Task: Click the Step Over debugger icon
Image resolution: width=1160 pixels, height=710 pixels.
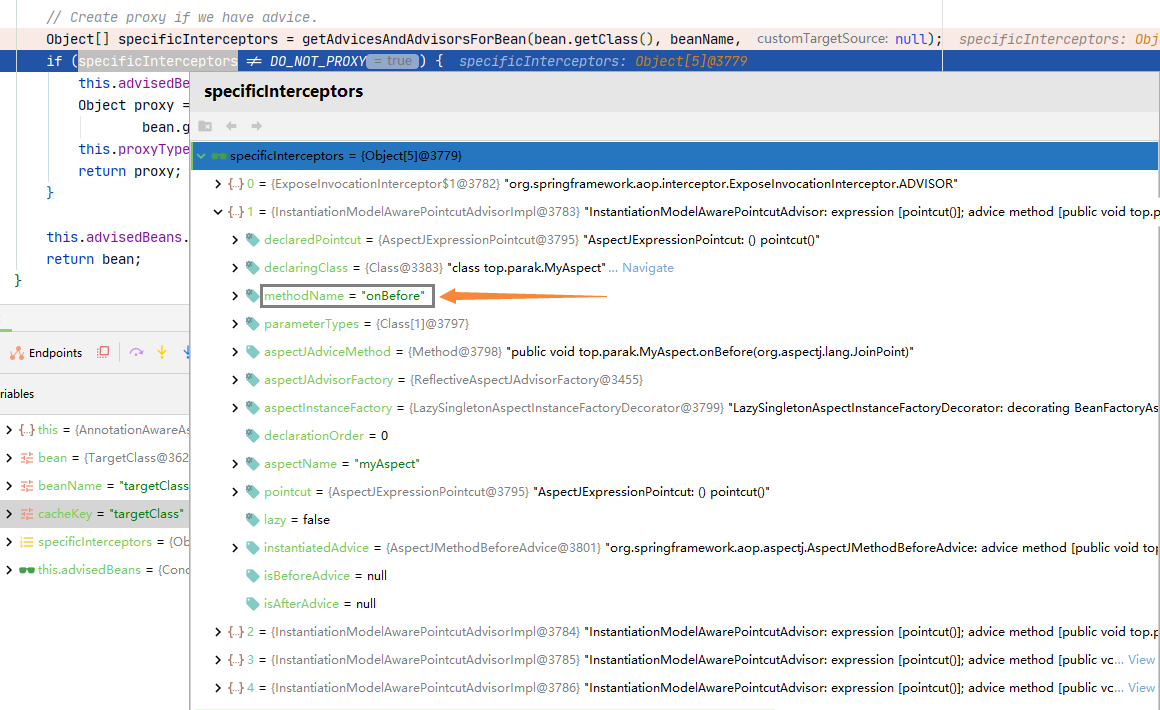Action: click(x=136, y=353)
